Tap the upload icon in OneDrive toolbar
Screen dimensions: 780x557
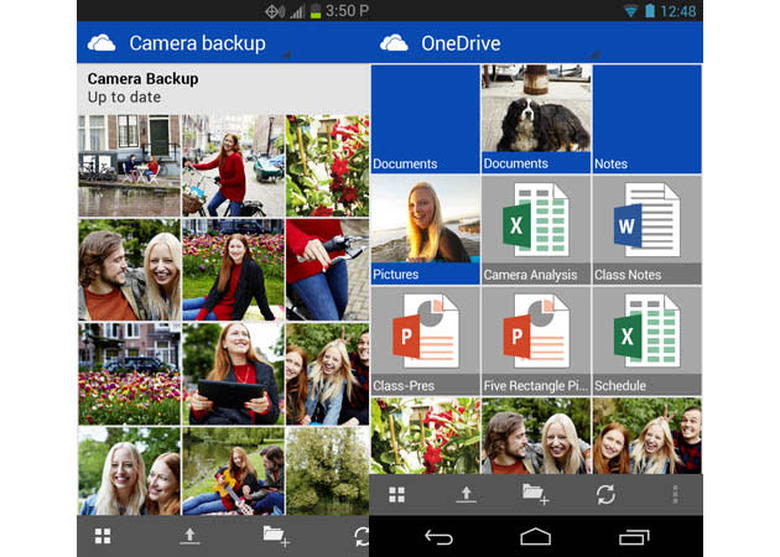tap(466, 494)
